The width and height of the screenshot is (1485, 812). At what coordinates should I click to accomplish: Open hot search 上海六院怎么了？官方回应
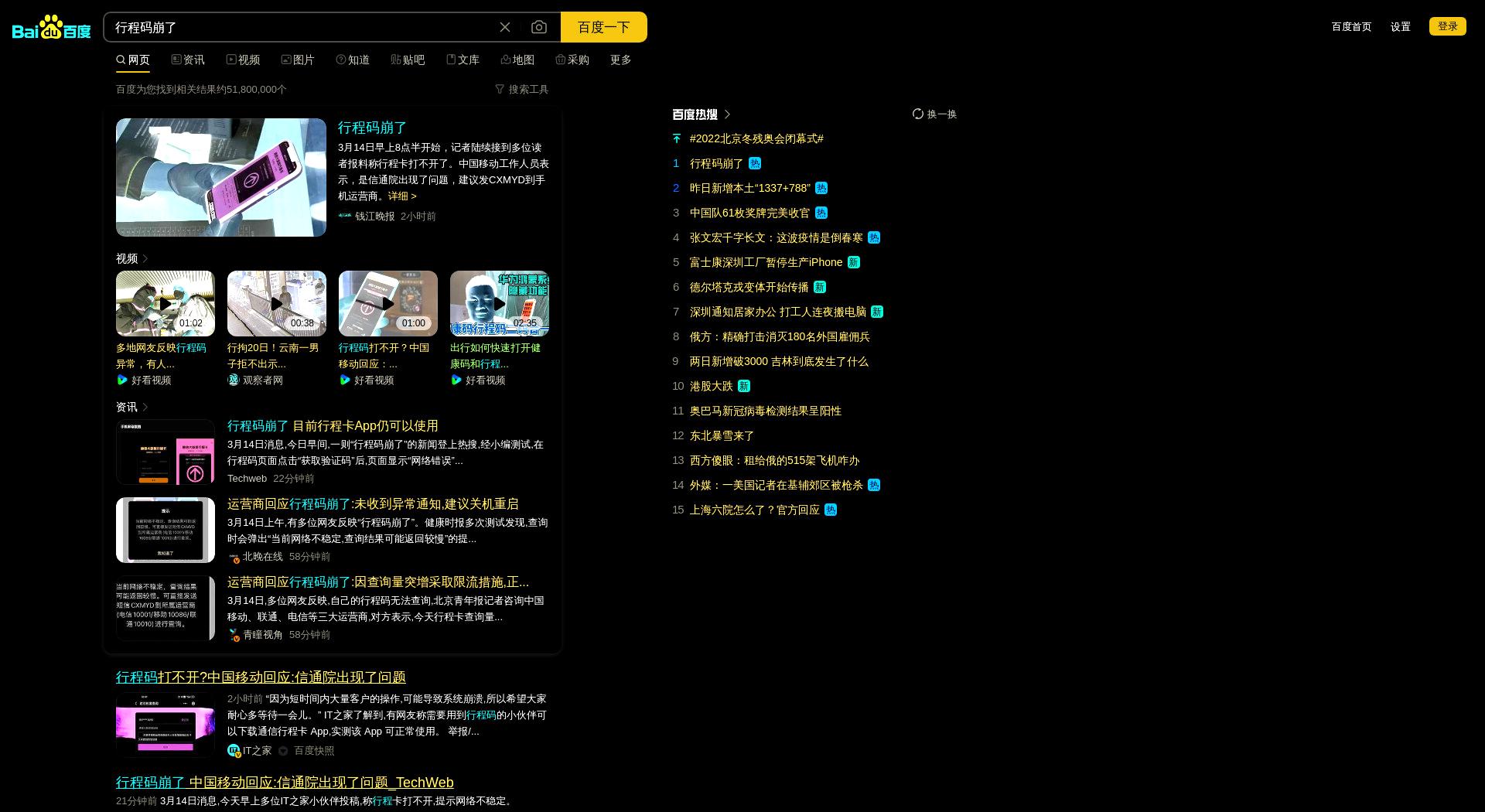pos(755,510)
